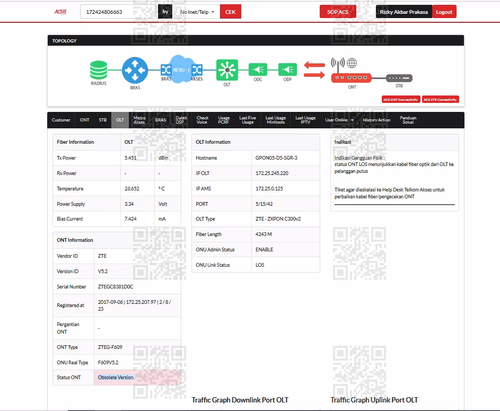500x411 pixels.
Task: Click the ONU Link Status value LOS
Action: [260, 265]
